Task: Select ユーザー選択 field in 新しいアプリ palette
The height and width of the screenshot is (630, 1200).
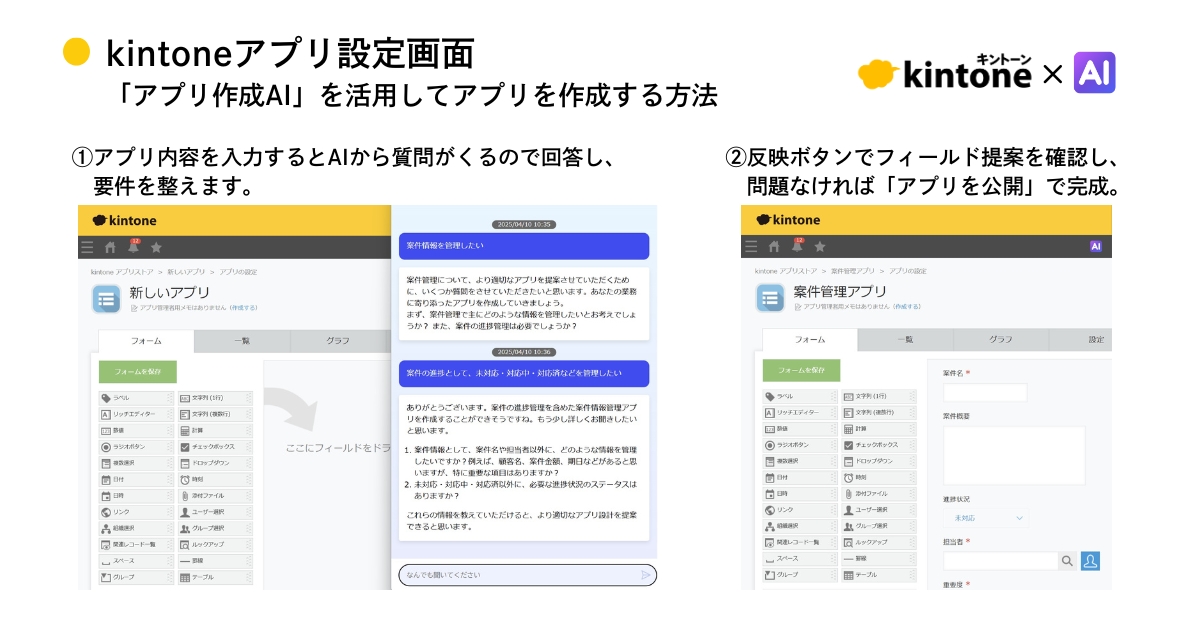Action: [216, 511]
